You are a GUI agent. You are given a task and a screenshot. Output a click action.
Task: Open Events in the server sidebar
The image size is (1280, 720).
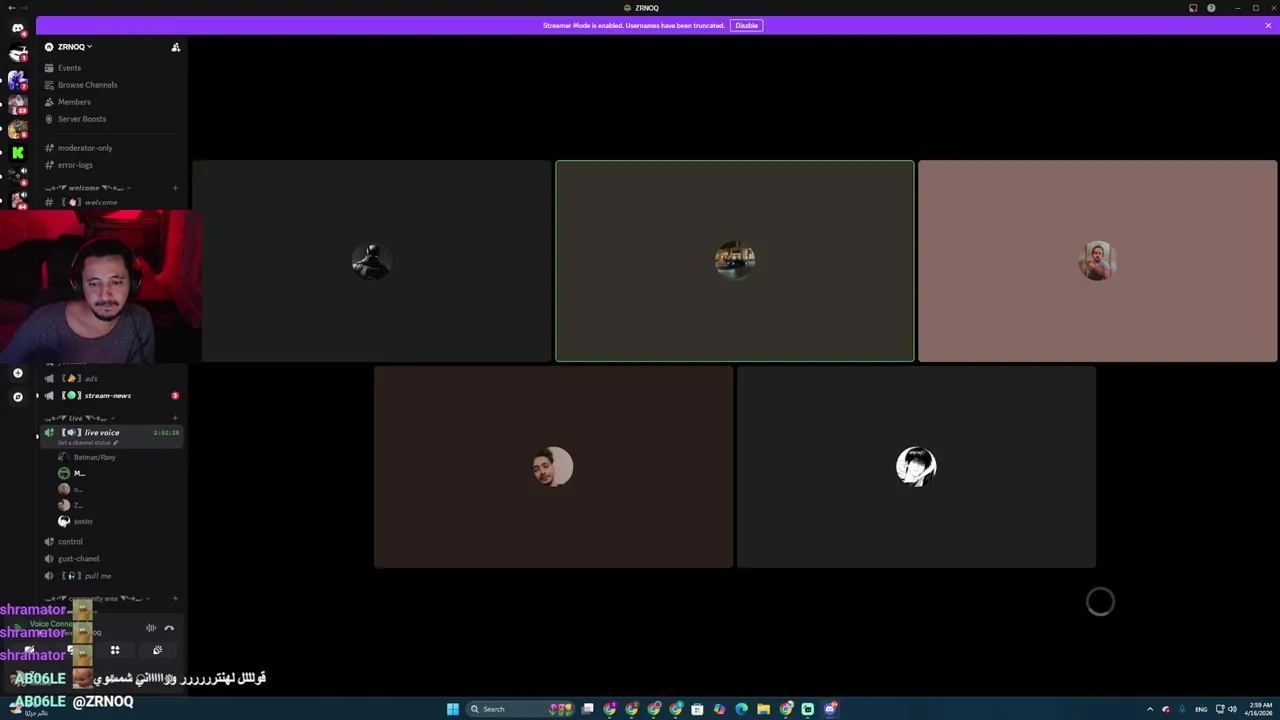(112, 68)
